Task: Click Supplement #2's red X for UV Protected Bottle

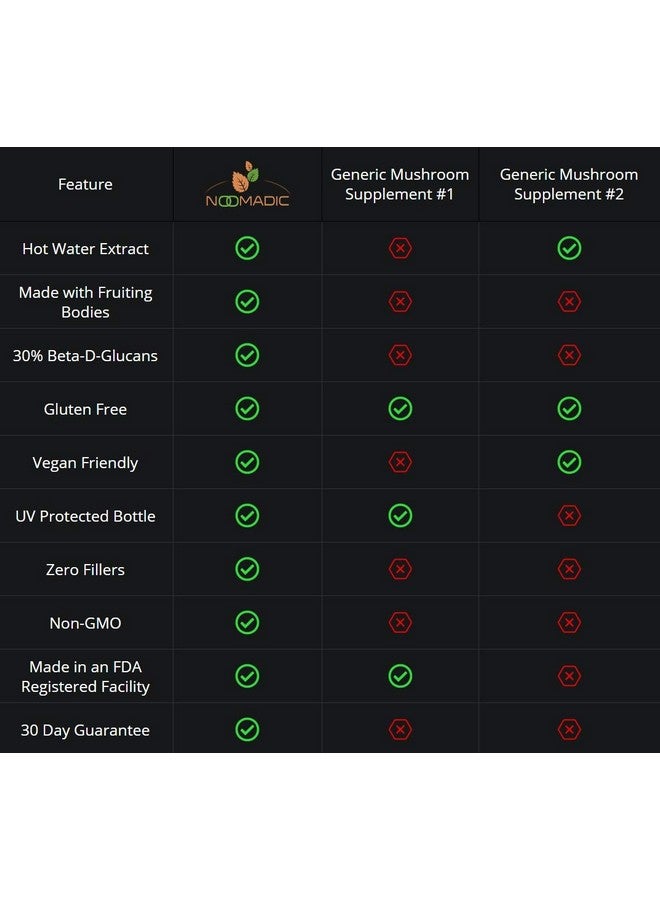Action: coord(569,515)
